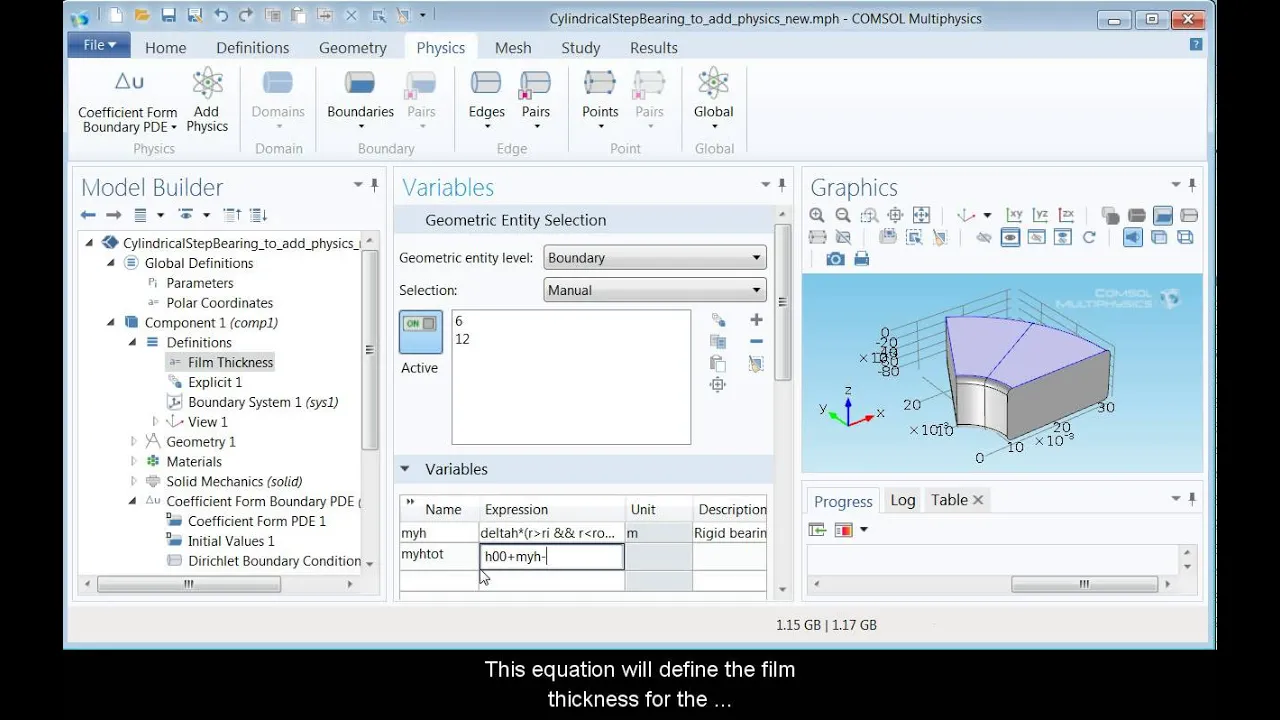Open Coefficient Form Boundary PDE ribbon button
This screenshot has width=1280, height=720.
tap(128, 101)
